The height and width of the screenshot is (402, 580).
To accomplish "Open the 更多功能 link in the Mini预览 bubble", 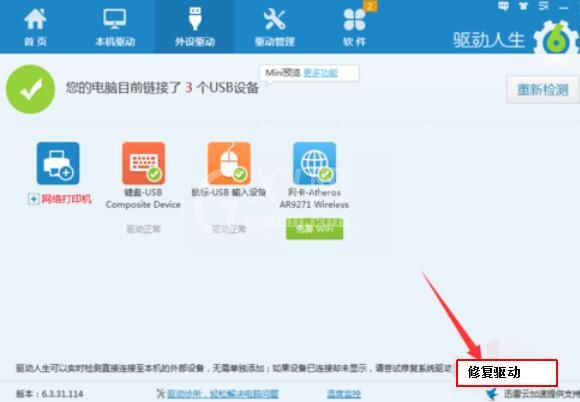I will (320, 72).
